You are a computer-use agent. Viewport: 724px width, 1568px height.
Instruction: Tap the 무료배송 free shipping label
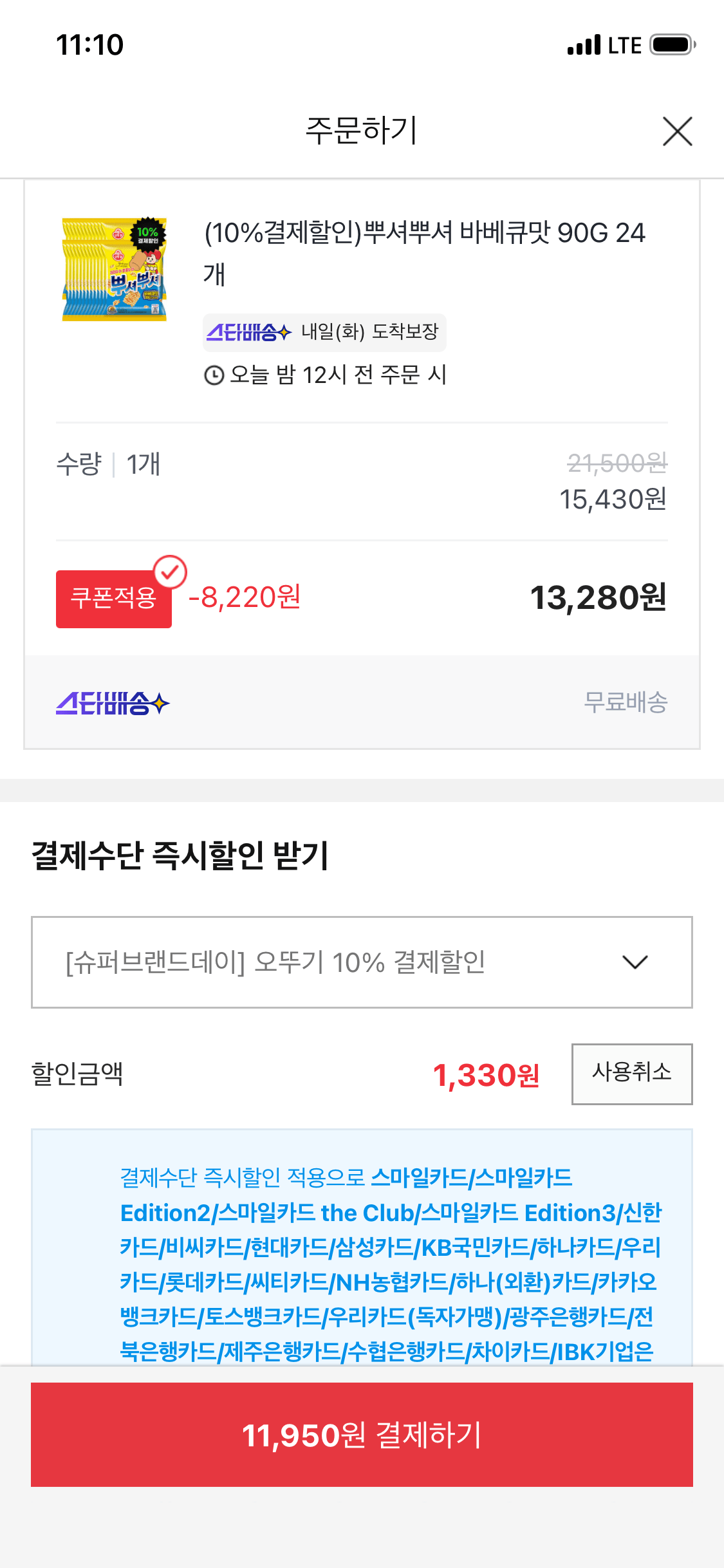pos(626,702)
